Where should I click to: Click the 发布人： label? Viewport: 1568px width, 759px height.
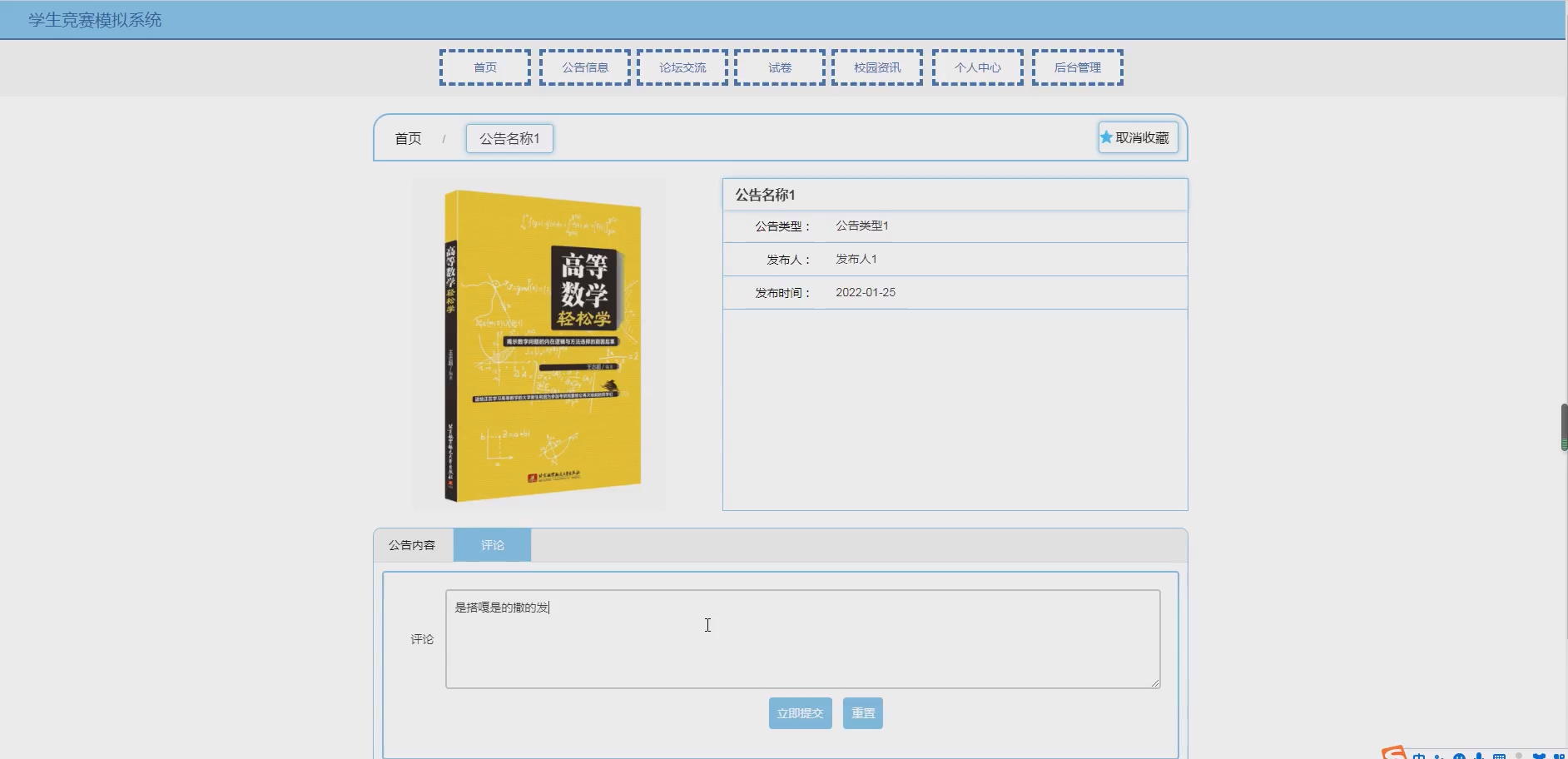pos(788,260)
